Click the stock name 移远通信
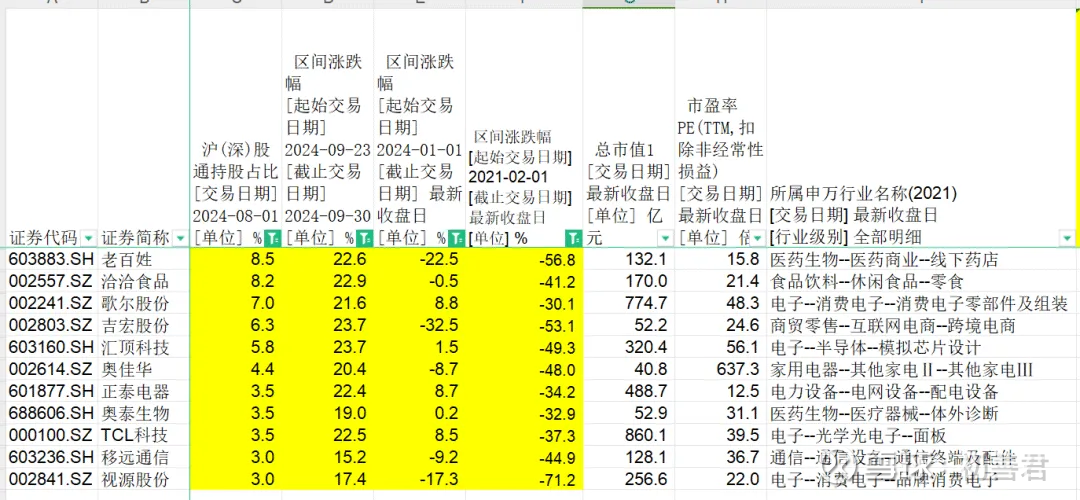The height and width of the screenshot is (500, 1080). point(135,458)
